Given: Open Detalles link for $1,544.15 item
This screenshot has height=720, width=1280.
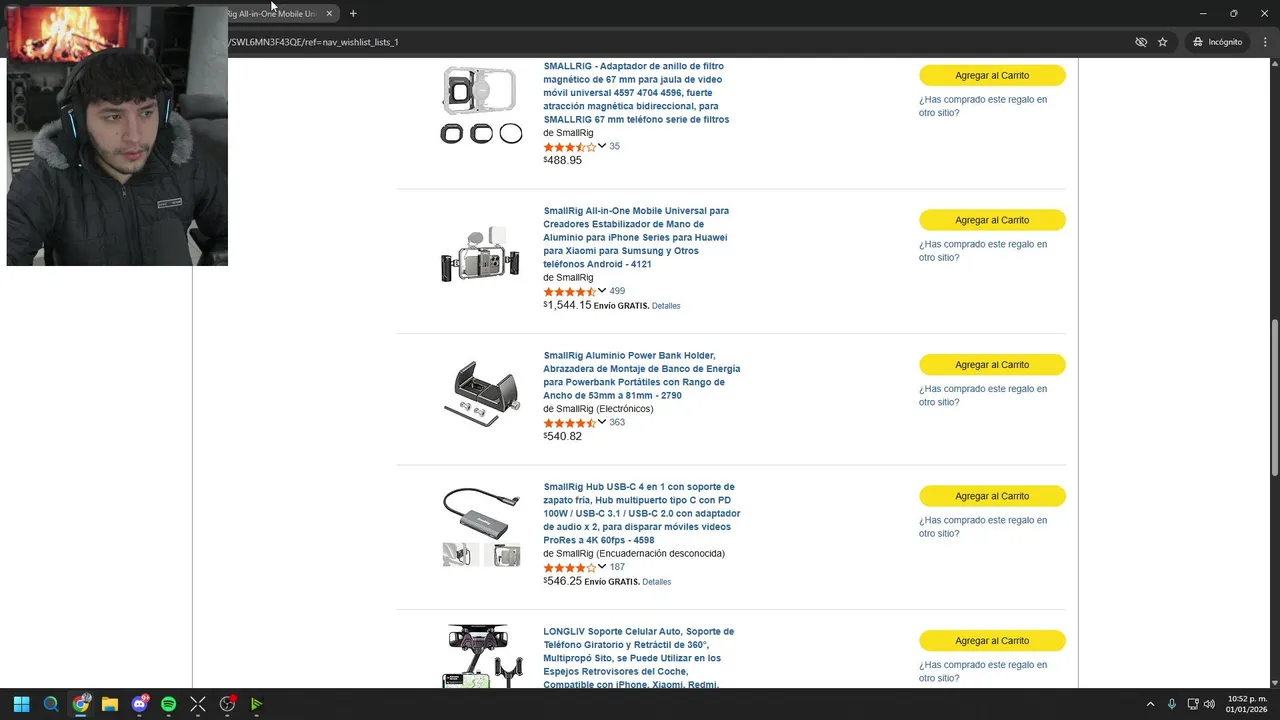Looking at the screenshot, I should (666, 306).
